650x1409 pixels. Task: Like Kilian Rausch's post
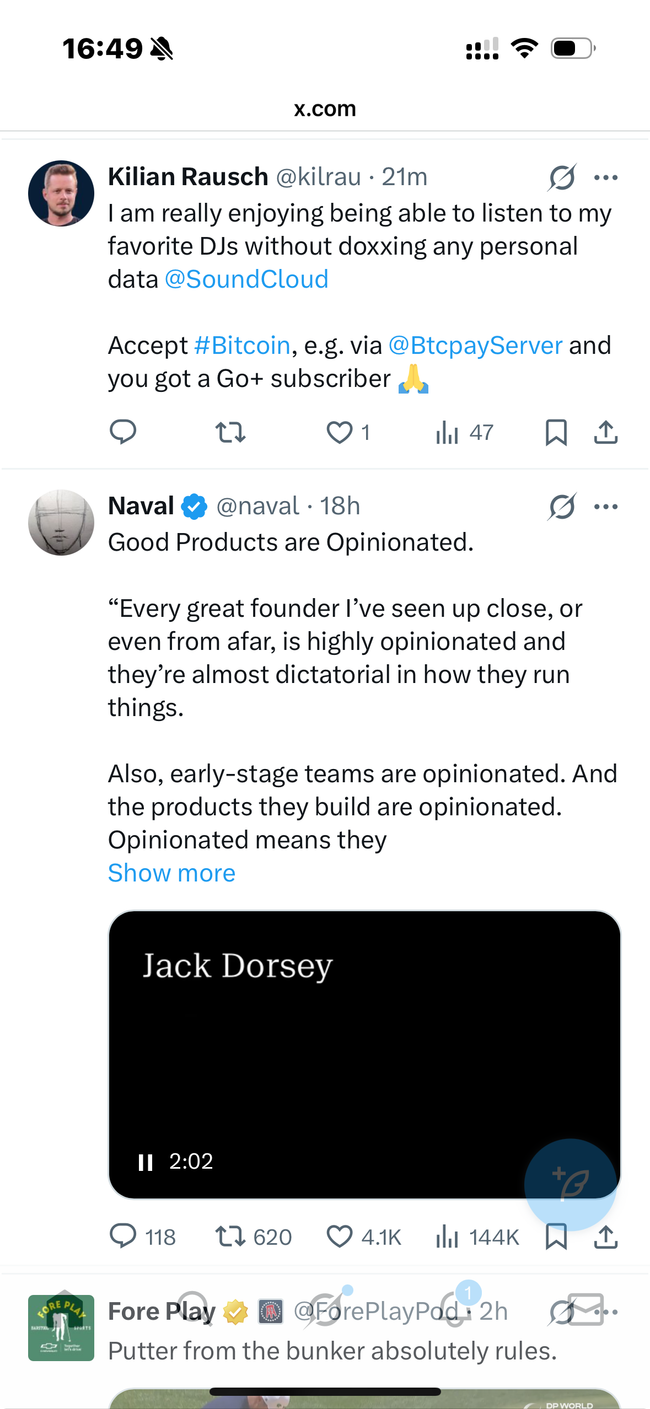341,432
